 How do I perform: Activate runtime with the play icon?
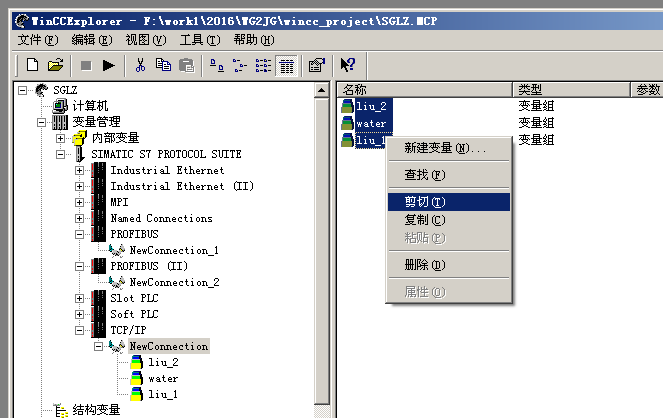(108, 66)
